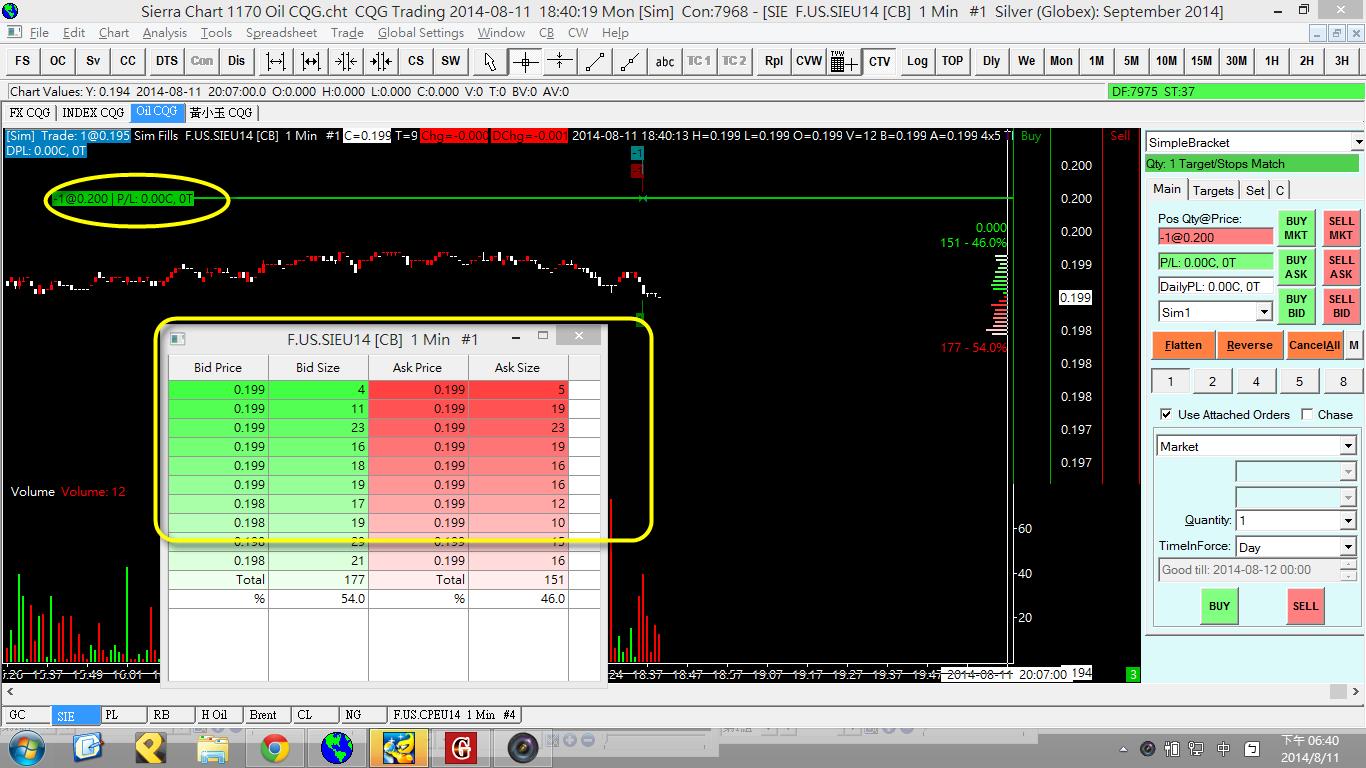
Task: Click the expand bar spacing icon
Action: [x=276, y=61]
